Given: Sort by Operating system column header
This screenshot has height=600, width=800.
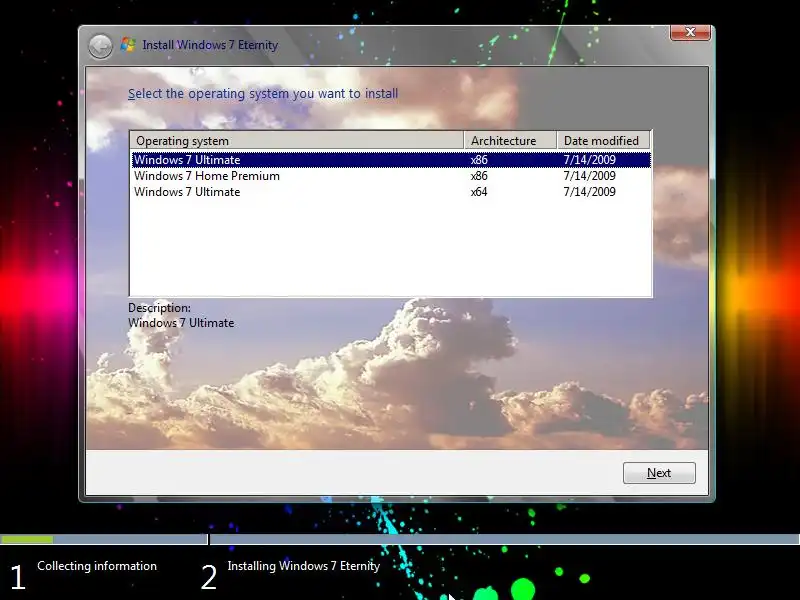Looking at the screenshot, I should click(x=297, y=140).
